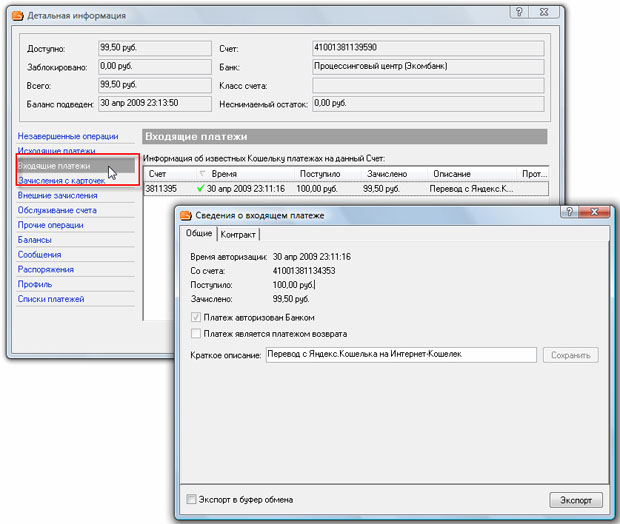Click Время авторизации value in dialog
Viewport: 620px width, 524px height.
pyautogui.click(x=312, y=257)
